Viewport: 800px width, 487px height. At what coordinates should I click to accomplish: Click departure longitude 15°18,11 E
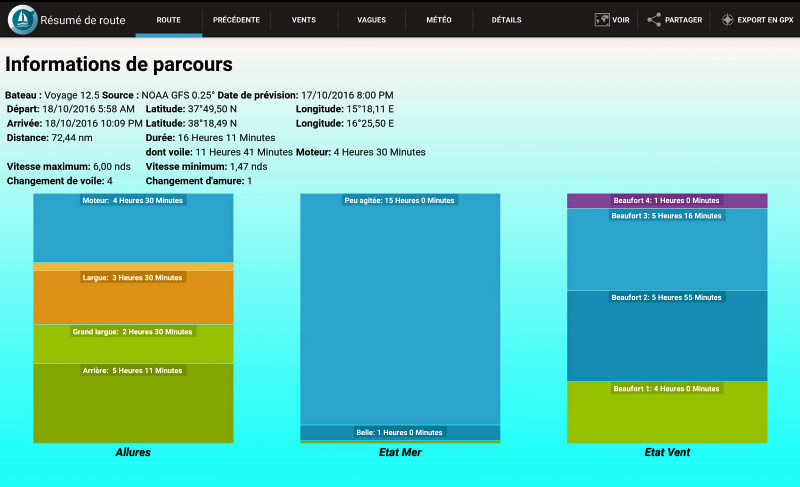coord(370,109)
